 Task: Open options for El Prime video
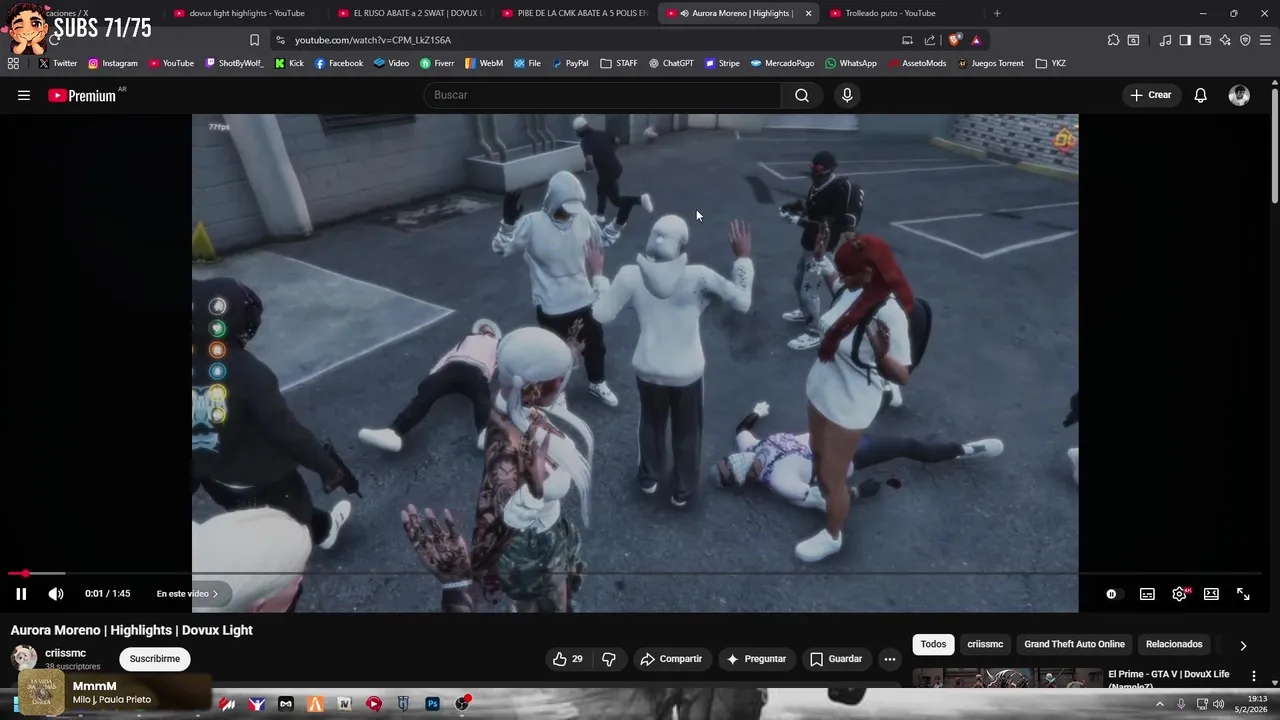tap(1254, 677)
